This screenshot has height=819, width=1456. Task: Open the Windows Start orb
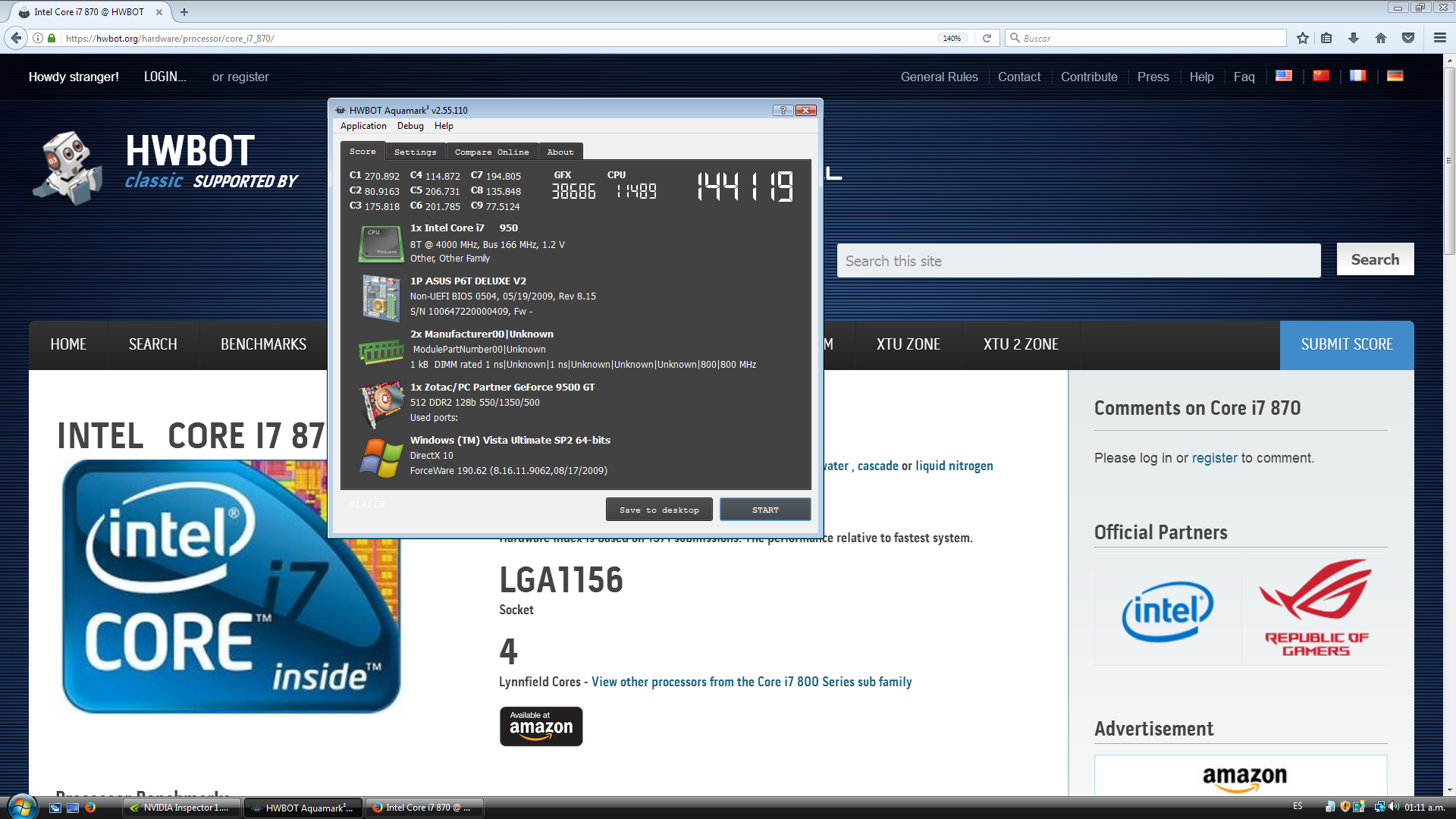pos(21,807)
